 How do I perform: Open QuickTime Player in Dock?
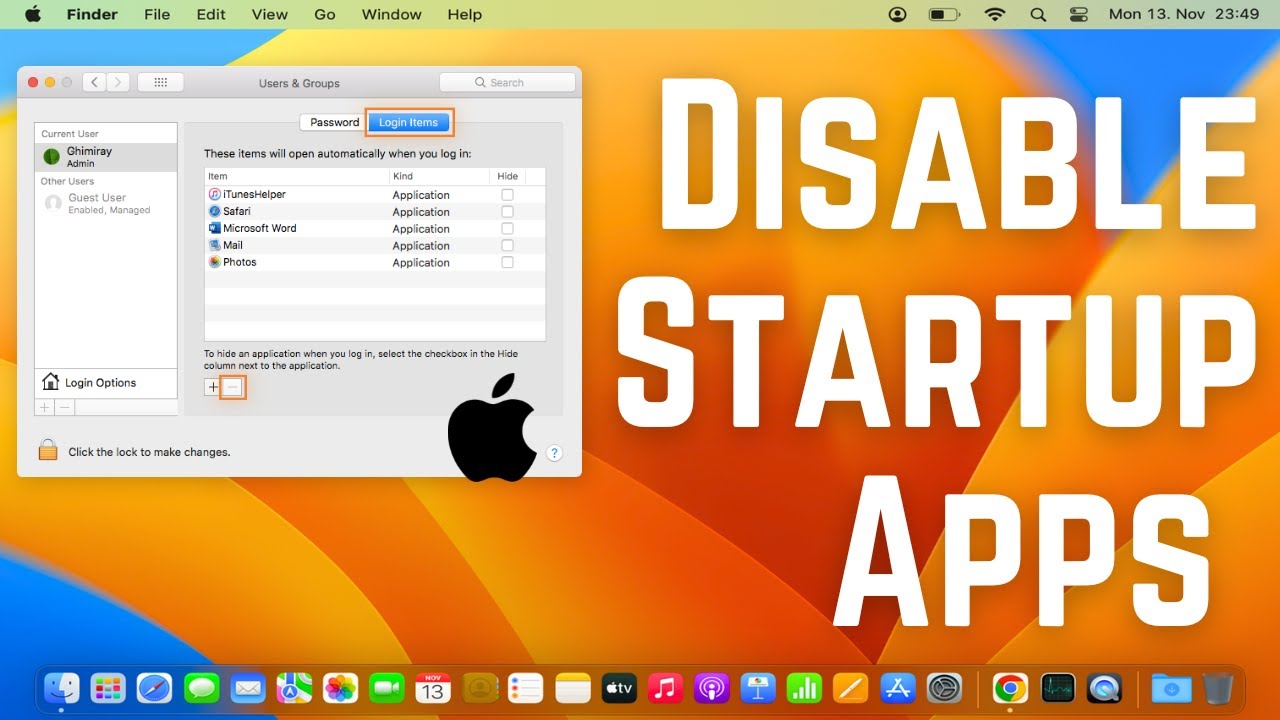click(1105, 688)
